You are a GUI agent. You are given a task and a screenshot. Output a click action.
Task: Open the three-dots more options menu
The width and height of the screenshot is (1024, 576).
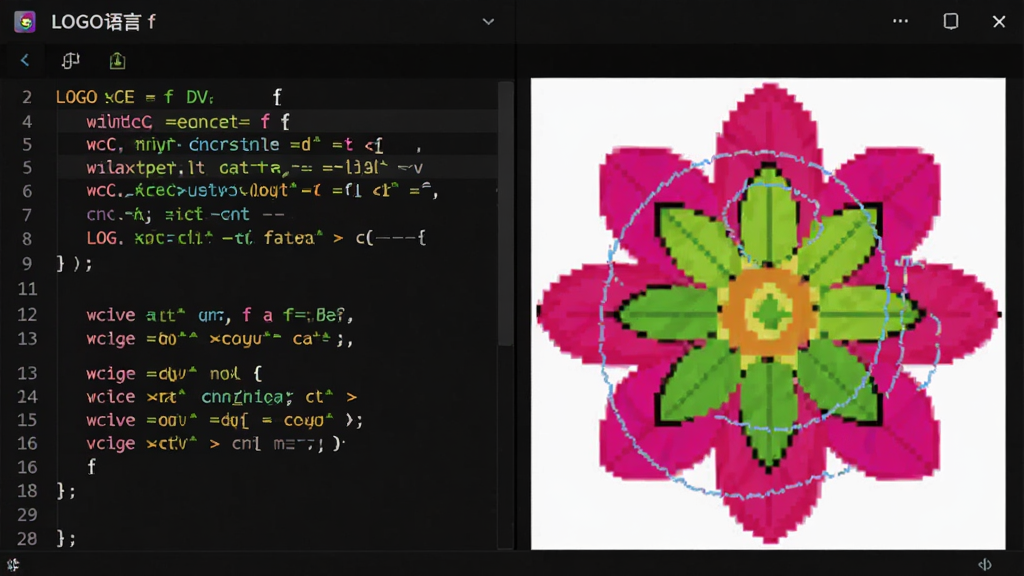tap(901, 22)
